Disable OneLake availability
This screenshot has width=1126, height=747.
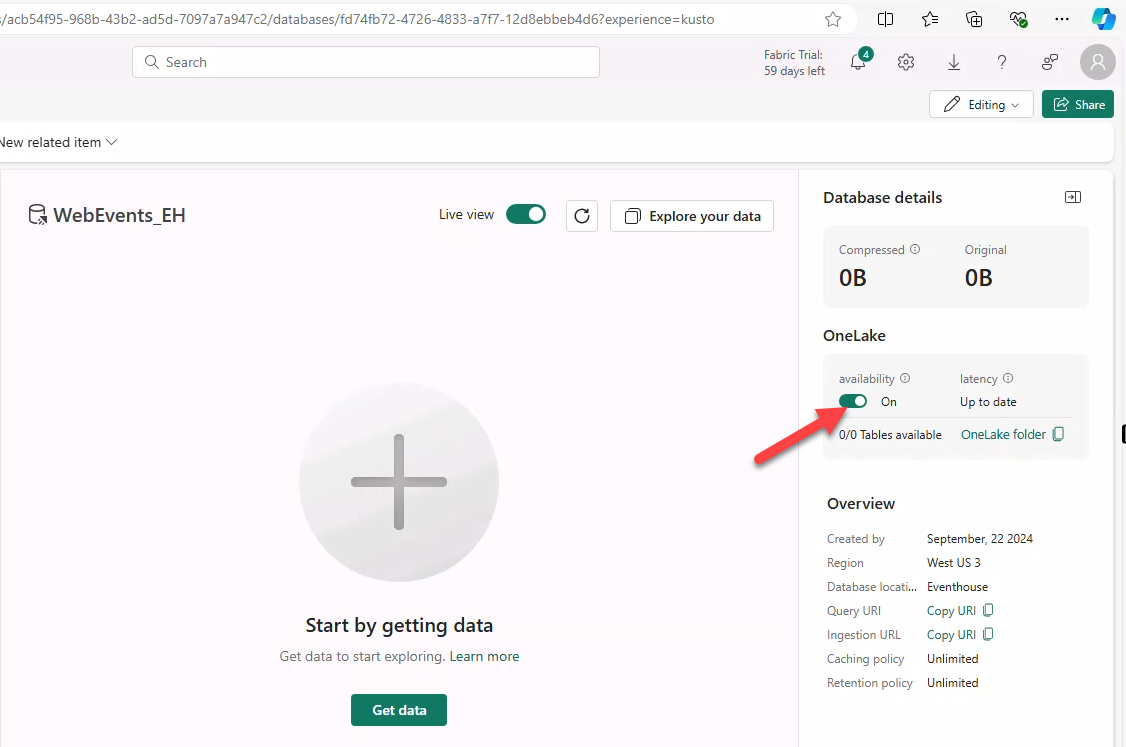tap(852, 400)
